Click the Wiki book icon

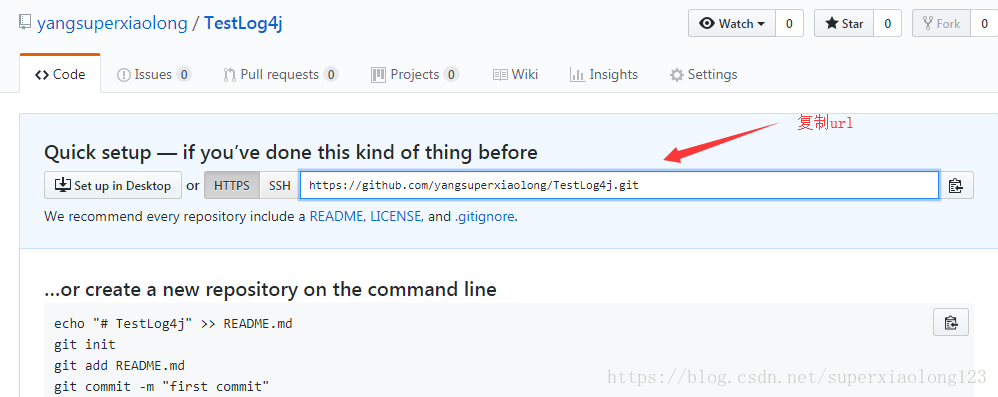(500, 75)
